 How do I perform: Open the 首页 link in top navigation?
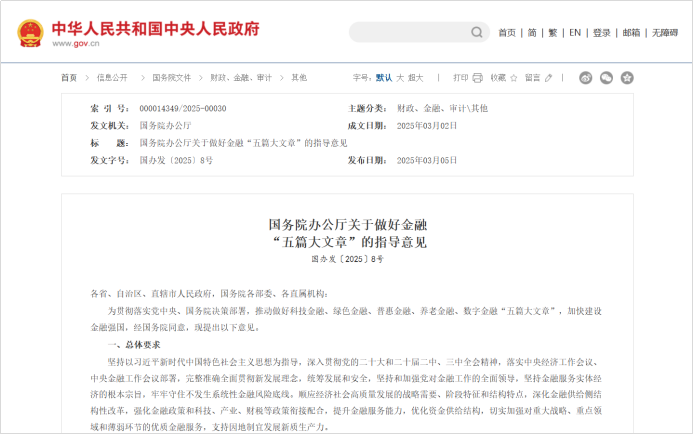[507, 33]
